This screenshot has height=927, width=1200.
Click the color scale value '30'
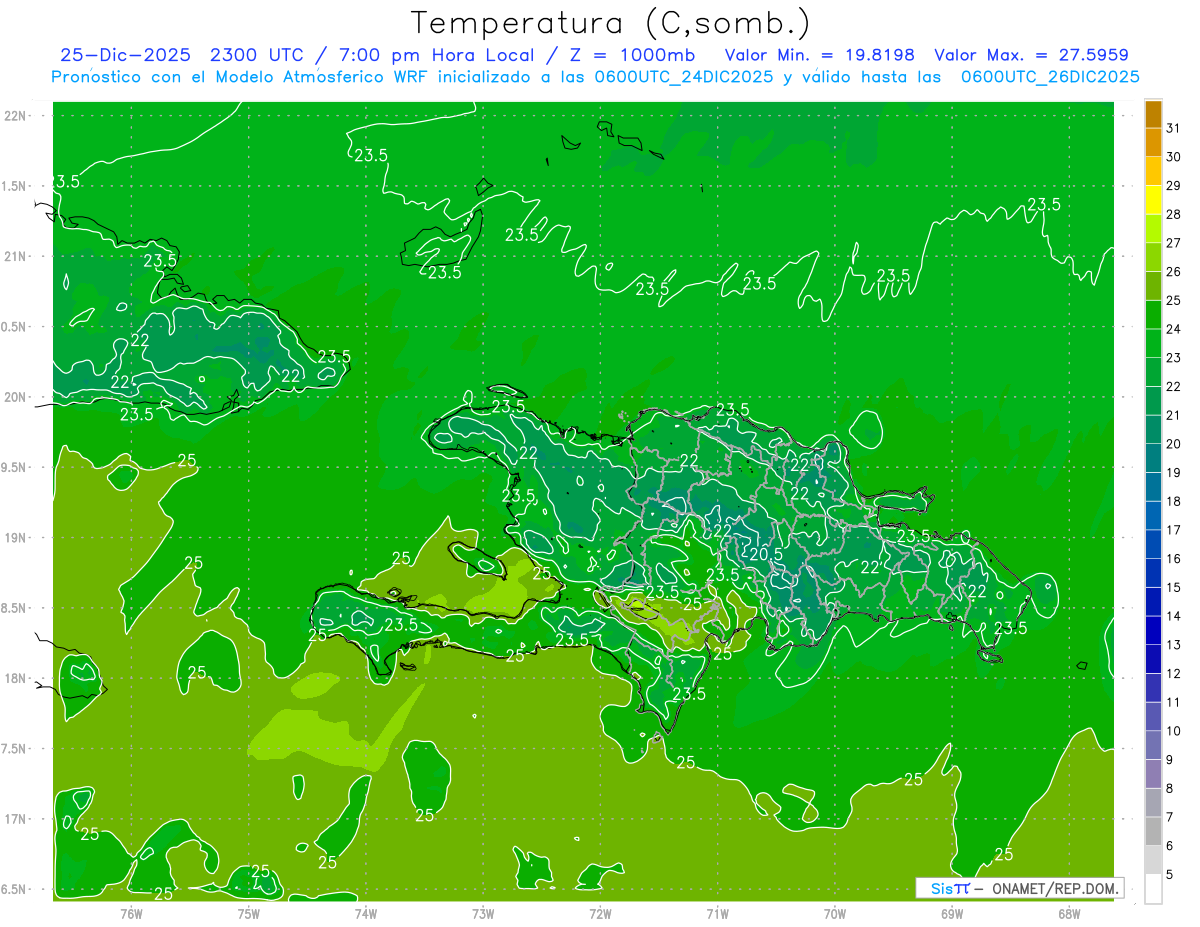(x=1173, y=157)
